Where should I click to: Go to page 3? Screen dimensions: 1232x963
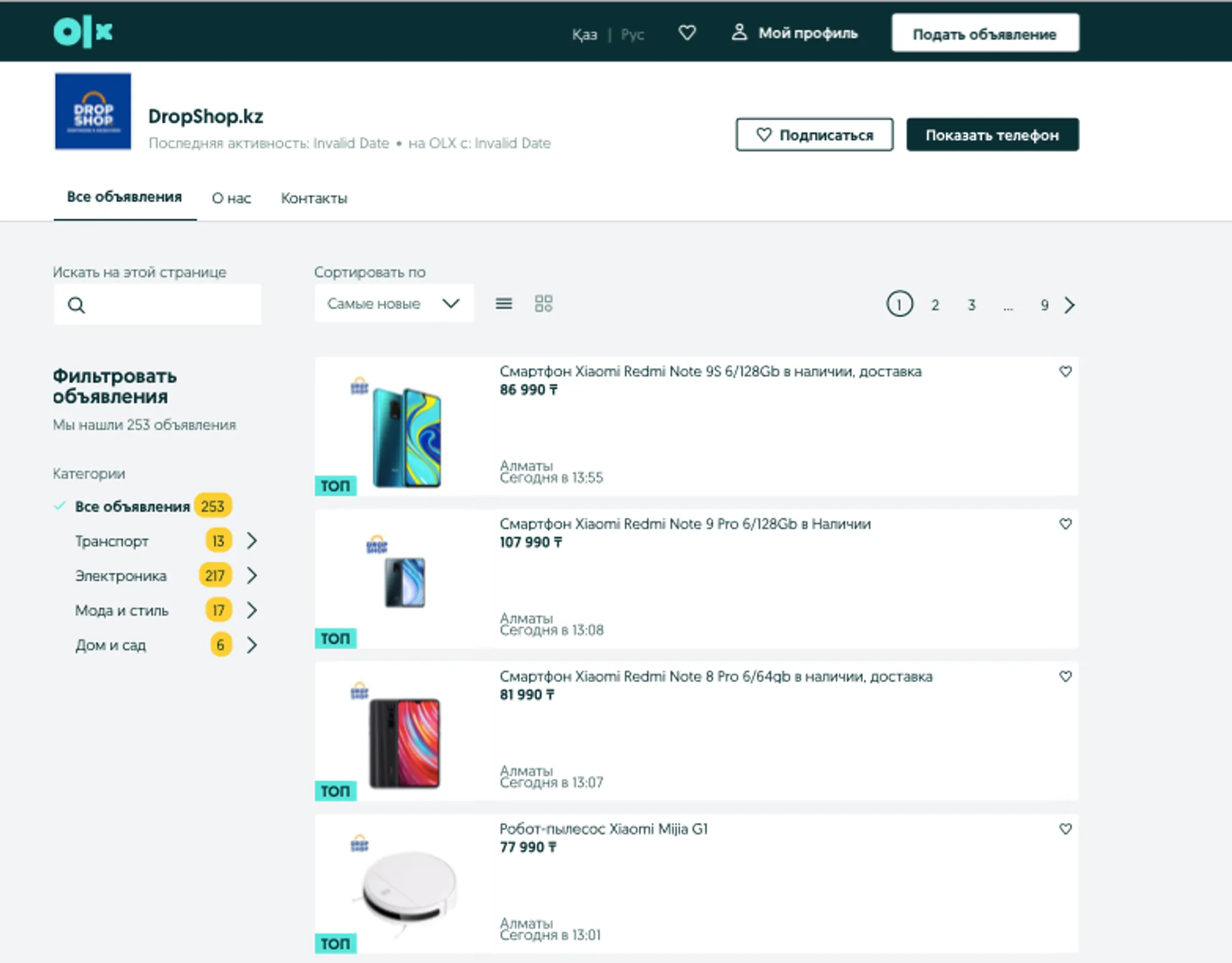[972, 305]
